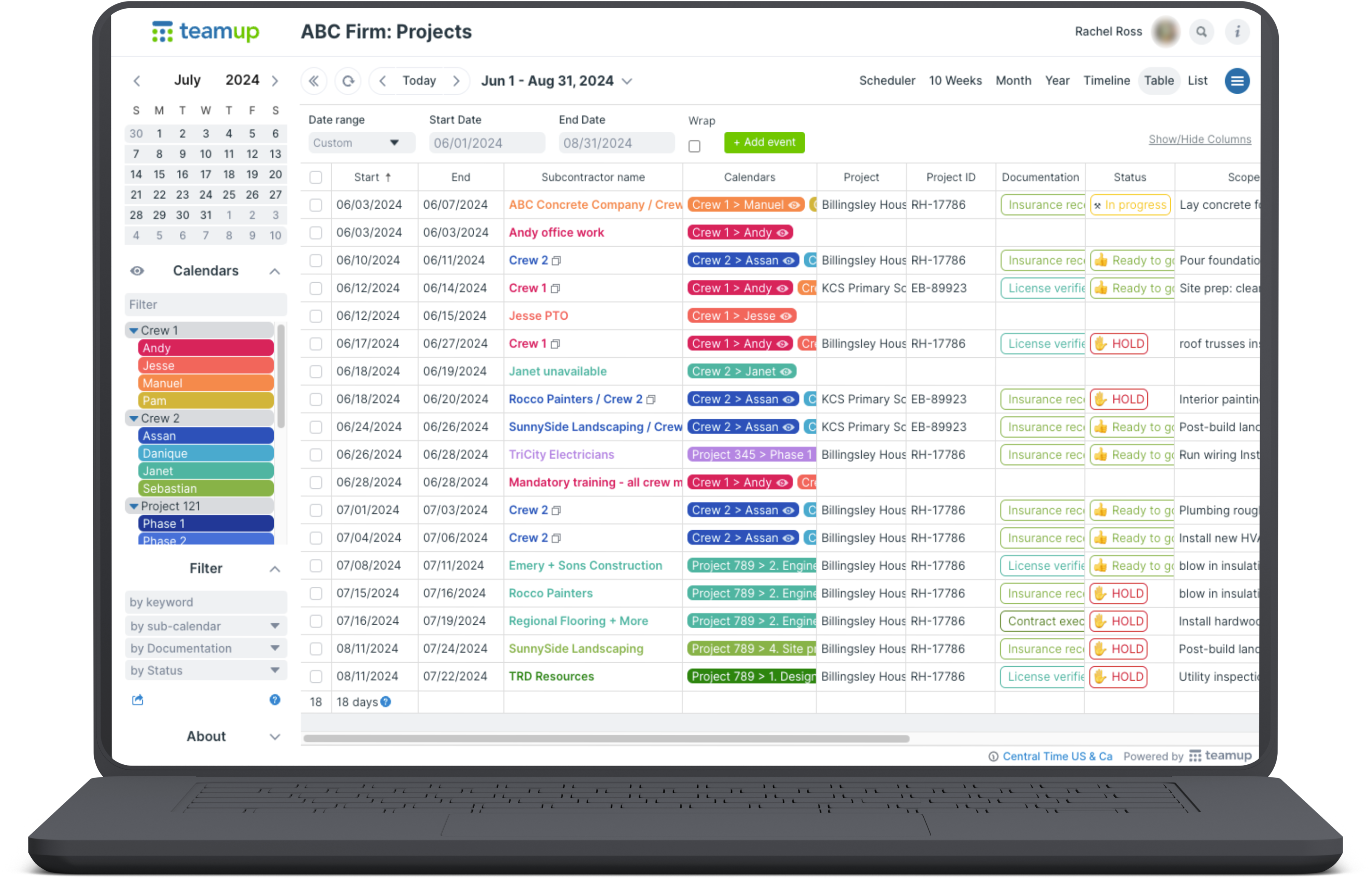Click the repeat icon on Crew 1 06/12/2024 row

555,289
